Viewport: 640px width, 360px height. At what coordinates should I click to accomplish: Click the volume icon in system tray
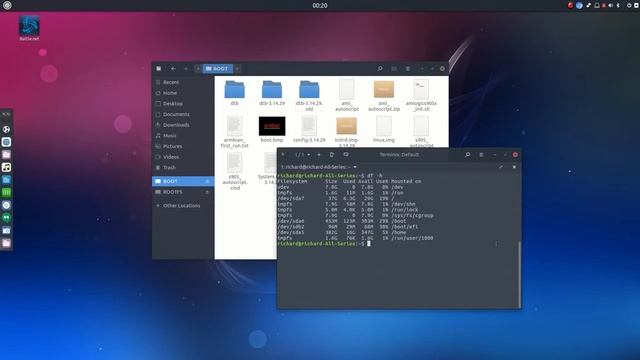coord(611,5)
